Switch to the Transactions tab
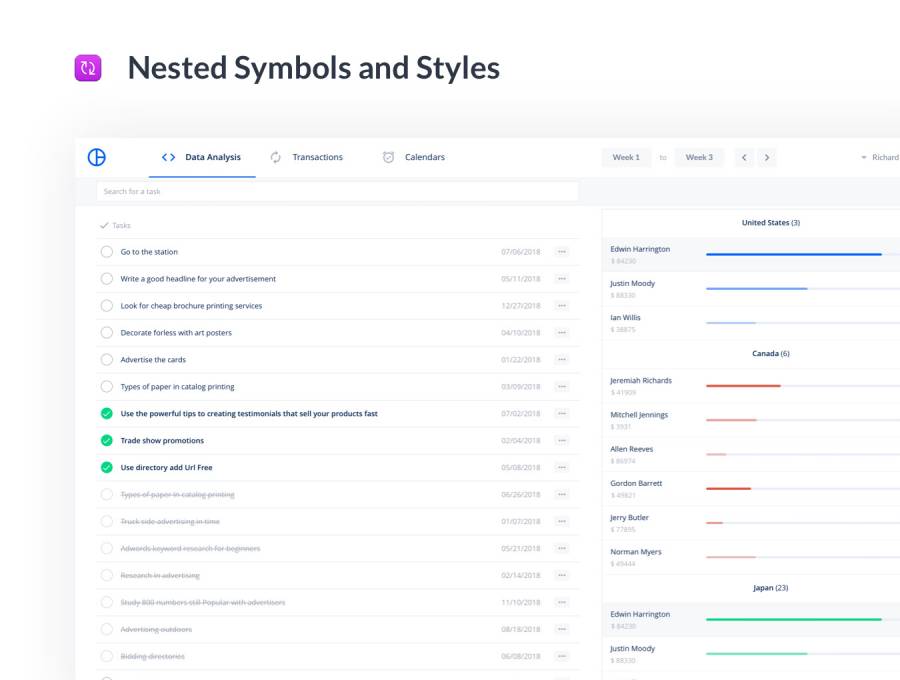This screenshot has height=680, width=900. [x=317, y=157]
